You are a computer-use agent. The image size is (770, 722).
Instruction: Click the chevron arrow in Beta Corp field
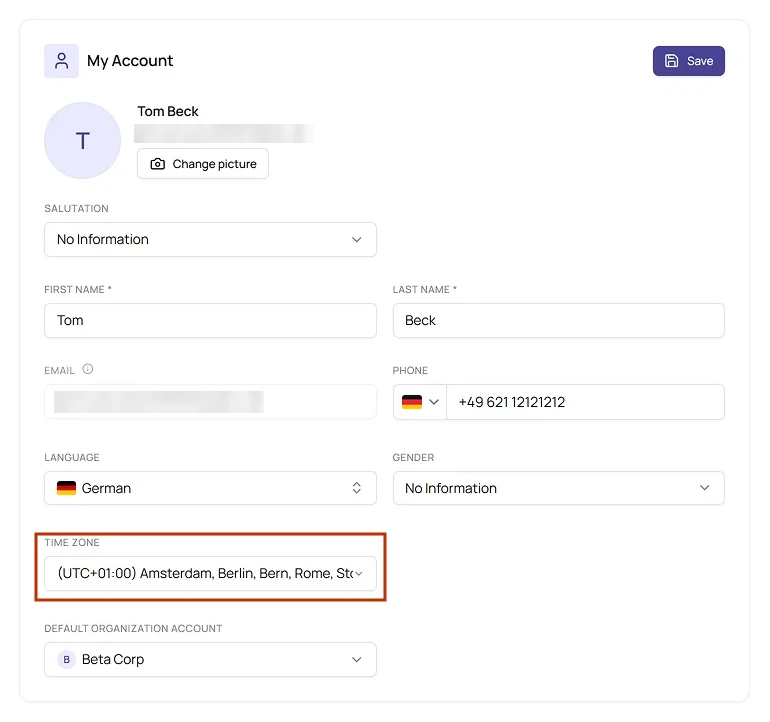[357, 660]
